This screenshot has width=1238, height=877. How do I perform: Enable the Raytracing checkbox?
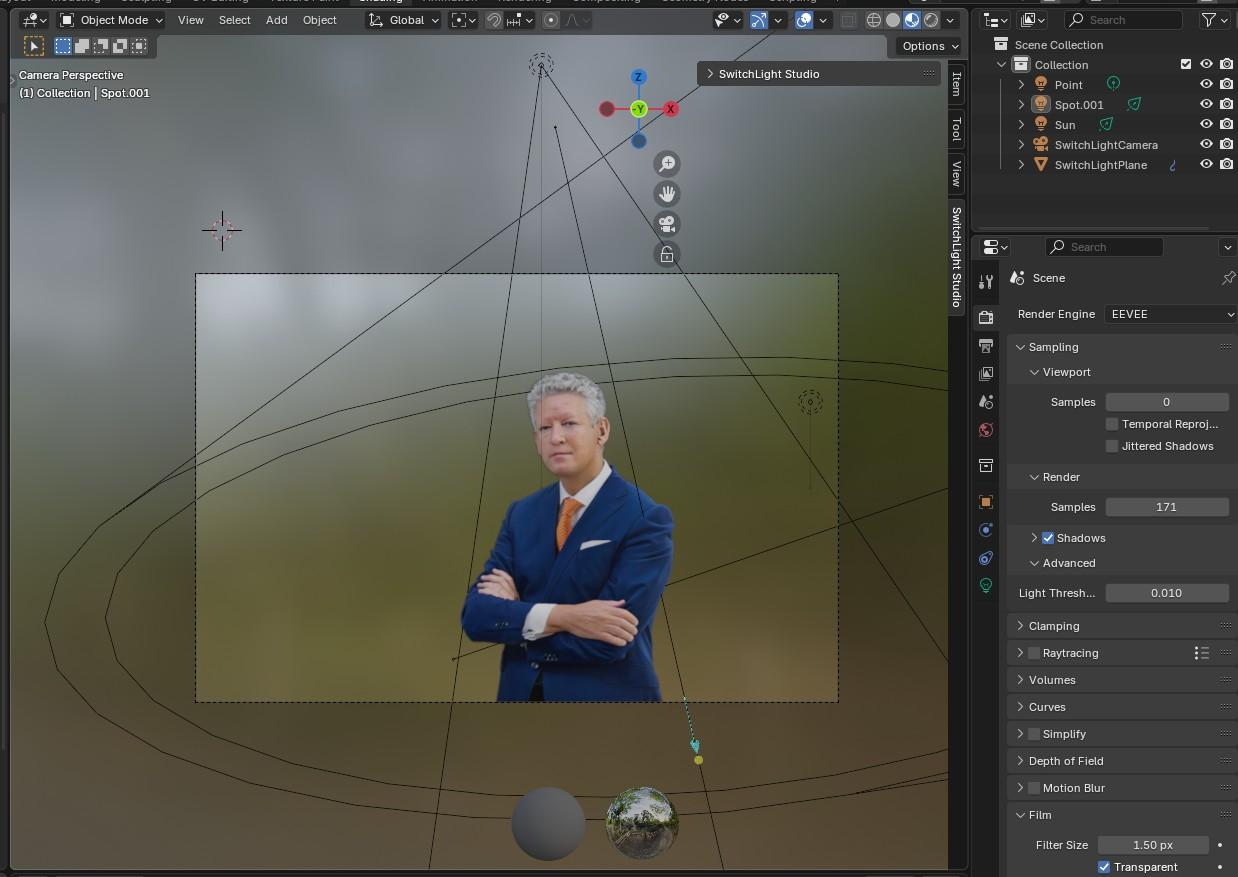point(1034,653)
